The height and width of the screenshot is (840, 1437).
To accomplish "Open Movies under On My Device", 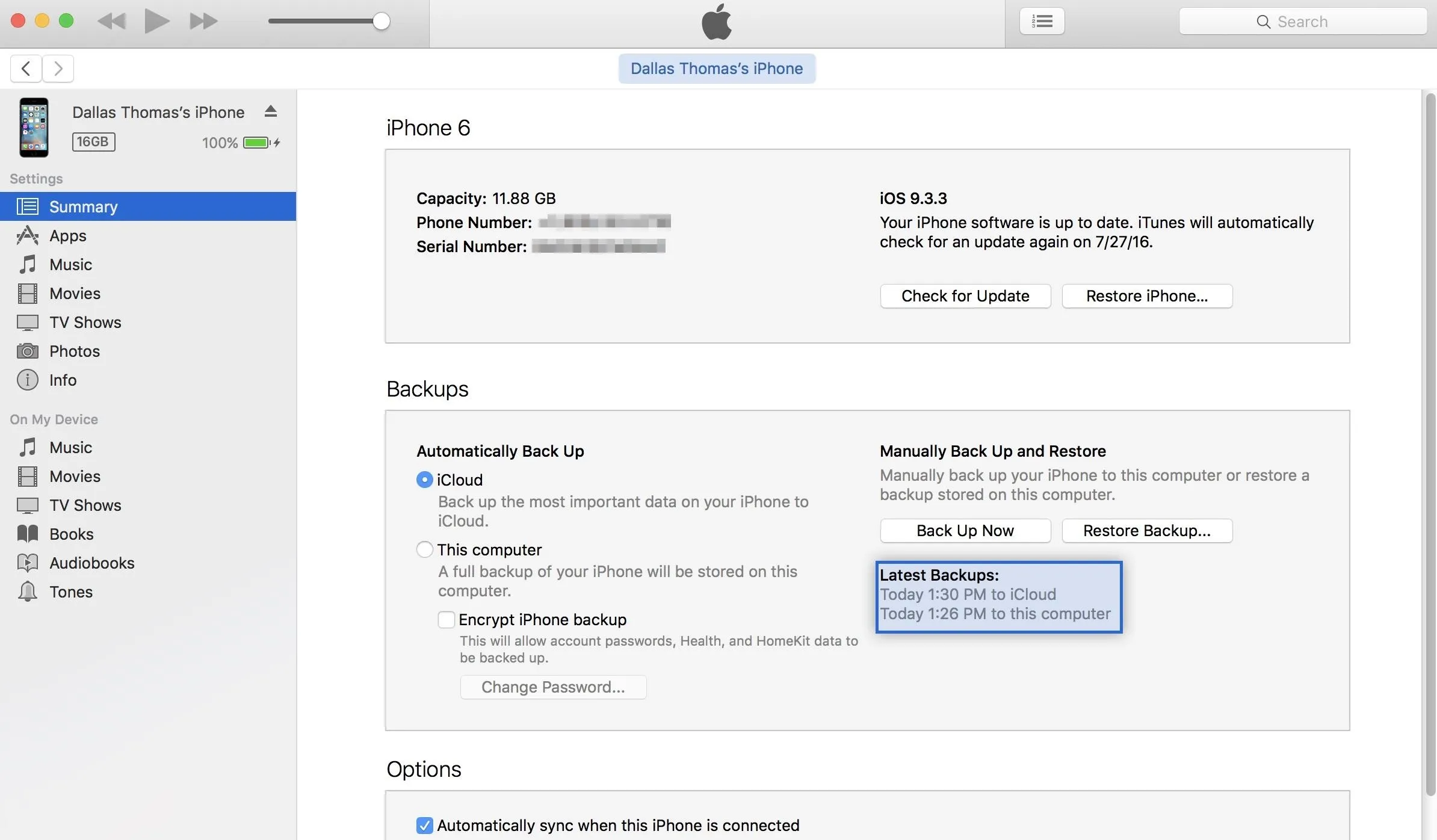I will coord(148,476).
